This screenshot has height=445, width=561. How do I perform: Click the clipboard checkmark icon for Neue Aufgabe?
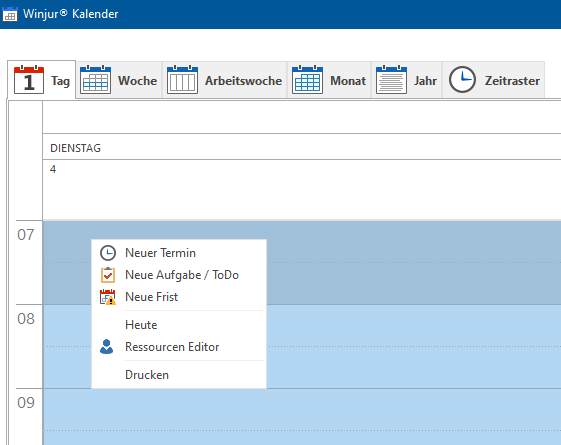tap(108, 275)
